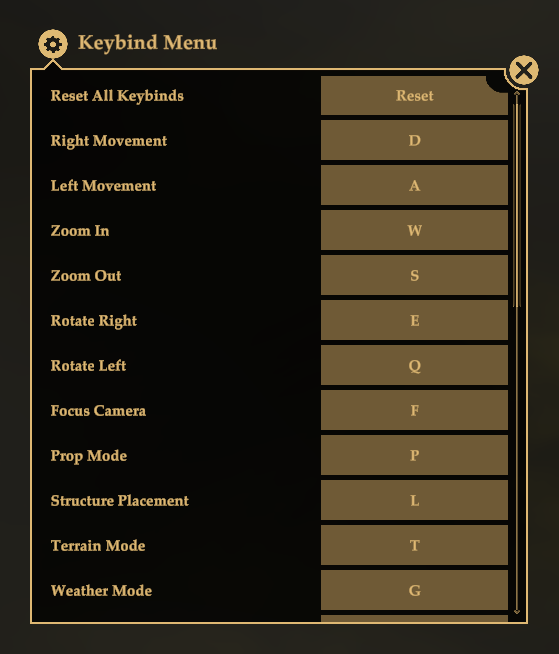Close the Keybind Menu with X icon
The image size is (559, 654).
[x=524, y=70]
